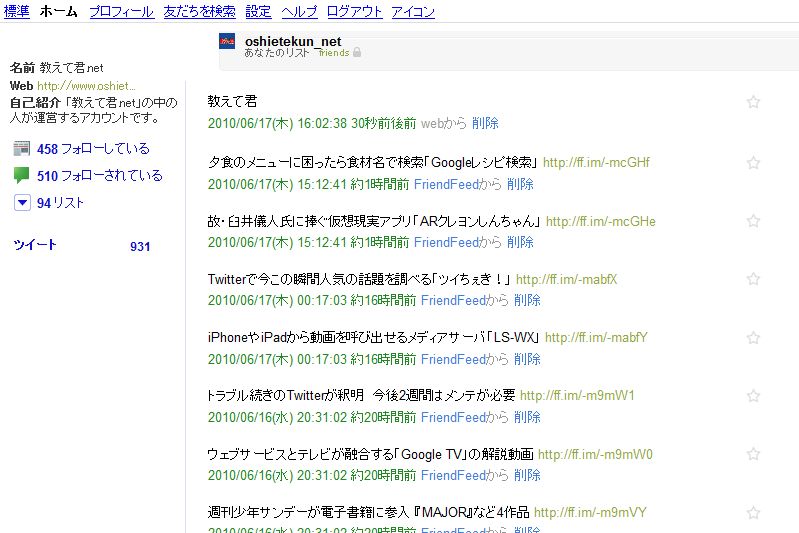Open link http://ff.im/-m9mW0

[x=595, y=454]
